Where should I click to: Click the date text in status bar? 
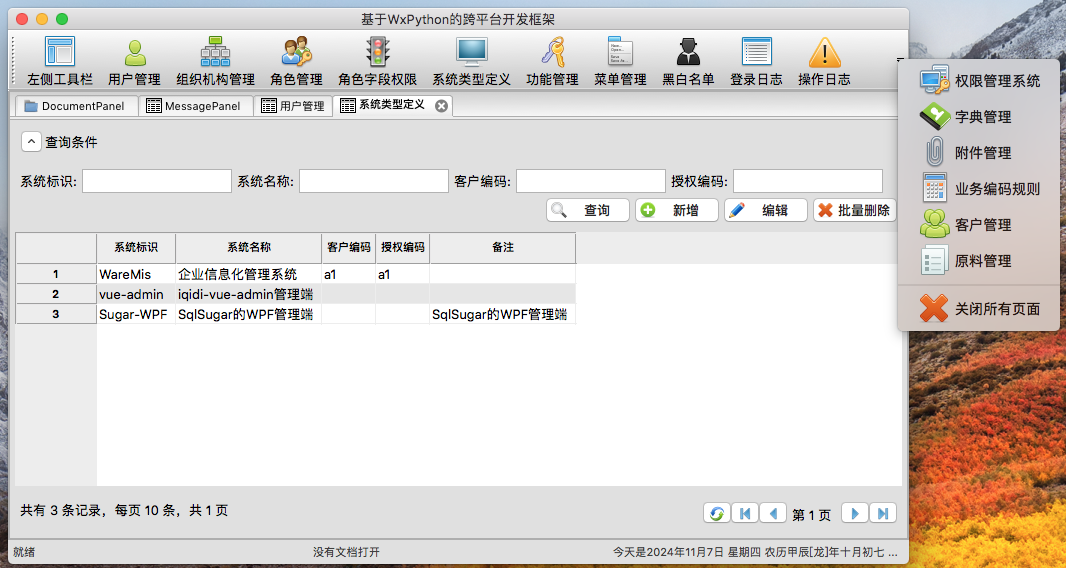[755, 552]
